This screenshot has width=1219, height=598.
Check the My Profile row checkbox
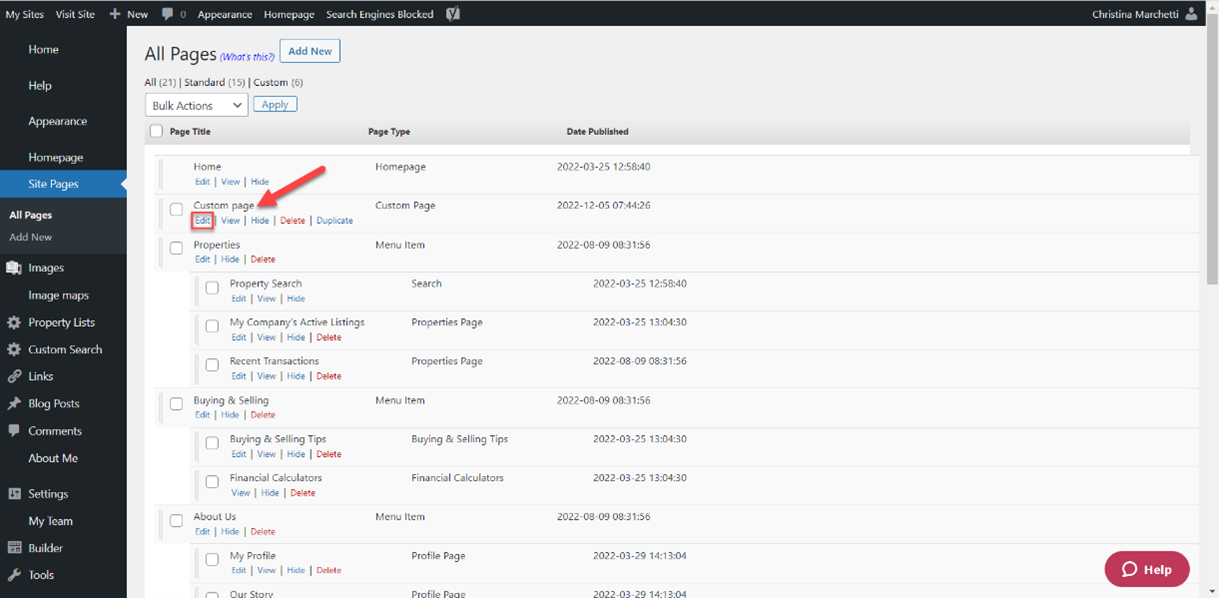pyautogui.click(x=212, y=560)
